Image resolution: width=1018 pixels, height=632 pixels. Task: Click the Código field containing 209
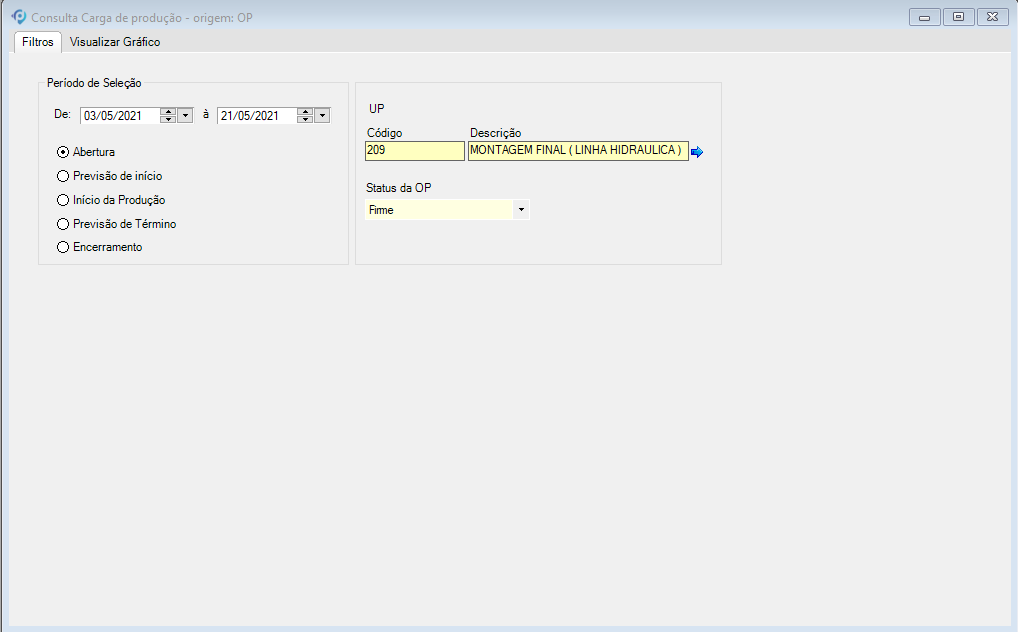(414, 151)
